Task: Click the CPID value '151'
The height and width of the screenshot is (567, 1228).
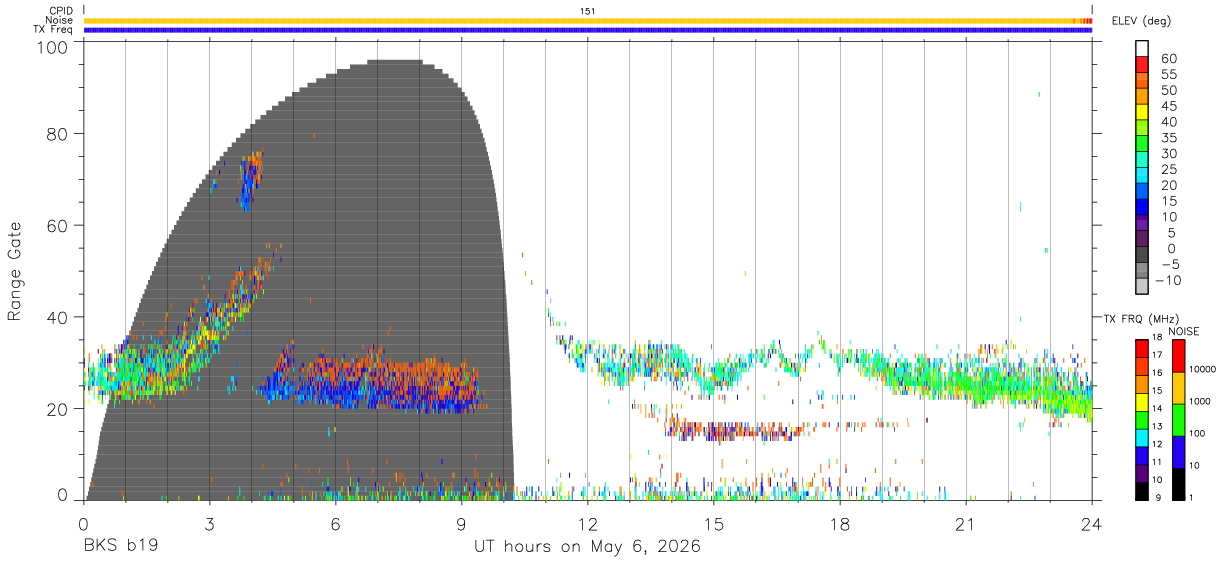Action: pos(588,11)
